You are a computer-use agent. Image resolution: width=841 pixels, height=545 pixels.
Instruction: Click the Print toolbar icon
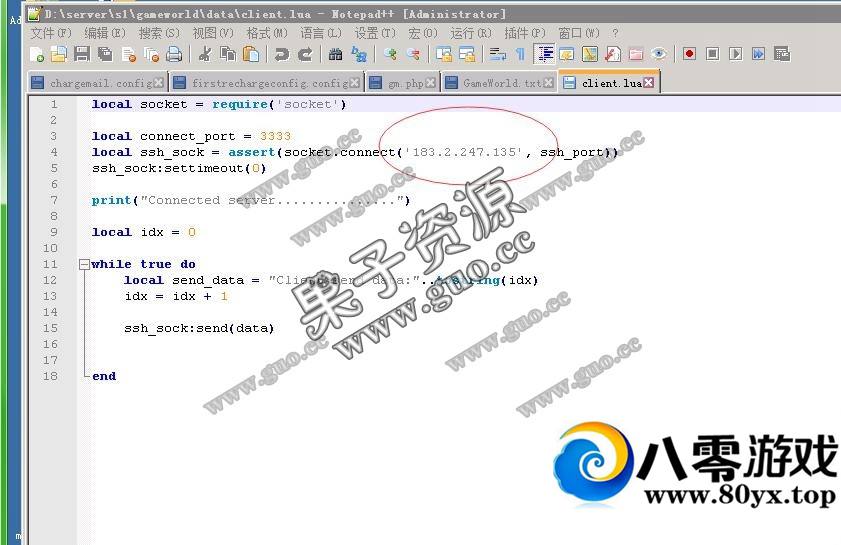[x=174, y=54]
